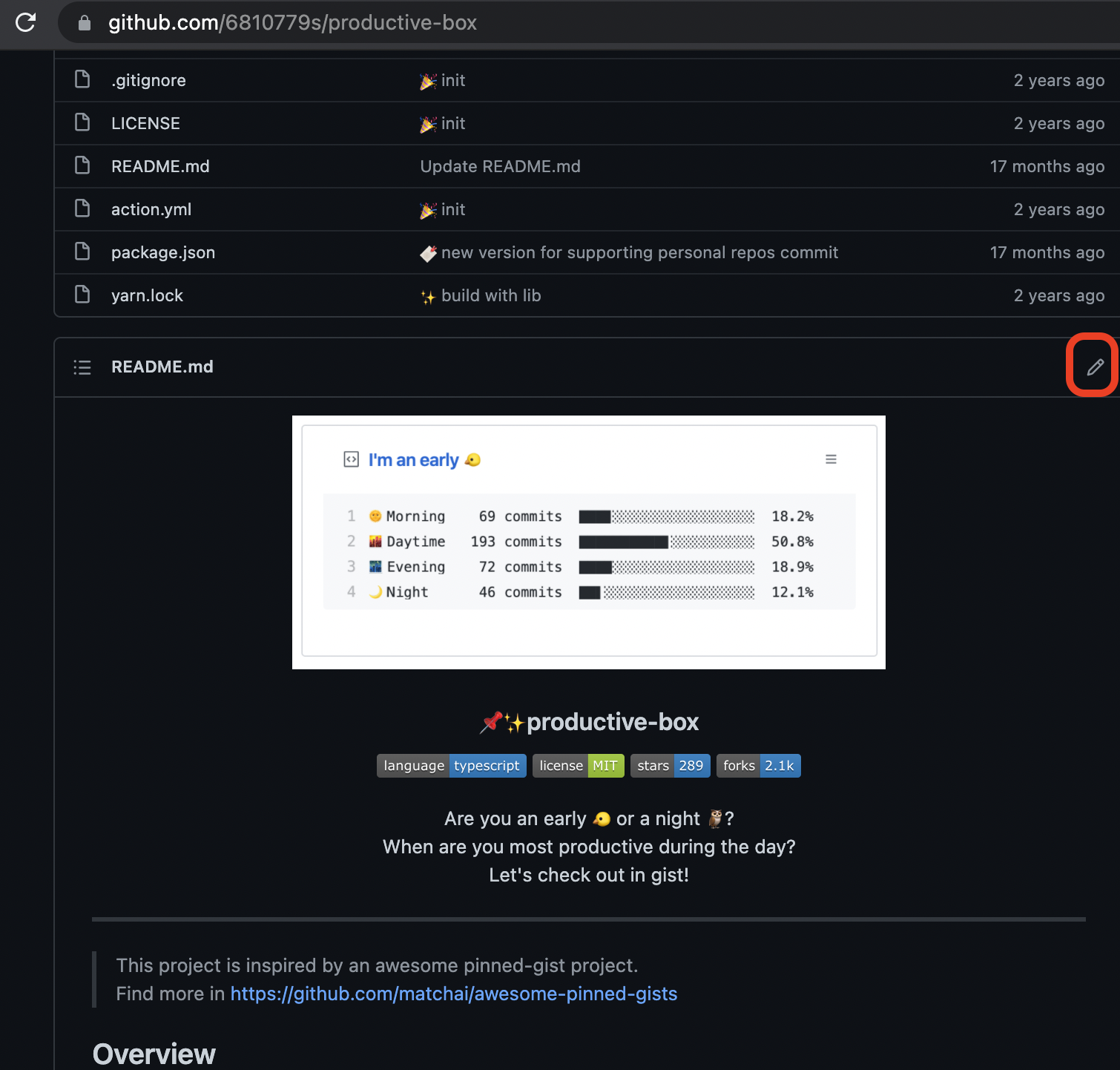The width and height of the screenshot is (1120, 1070).
Task: Click 'Let's check out in gist!' text
Action: [x=589, y=875]
